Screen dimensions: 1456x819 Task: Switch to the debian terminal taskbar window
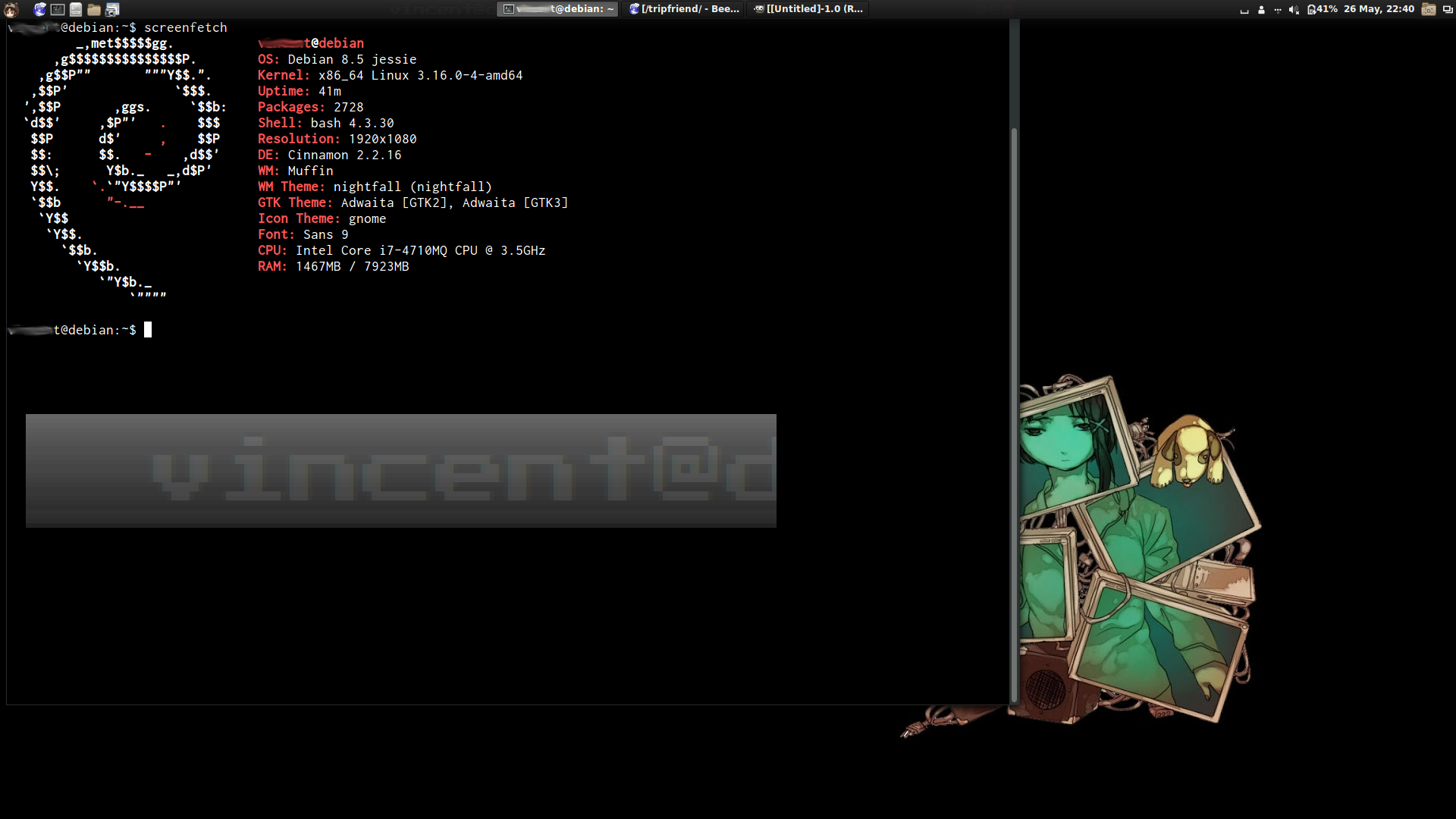coord(557,9)
